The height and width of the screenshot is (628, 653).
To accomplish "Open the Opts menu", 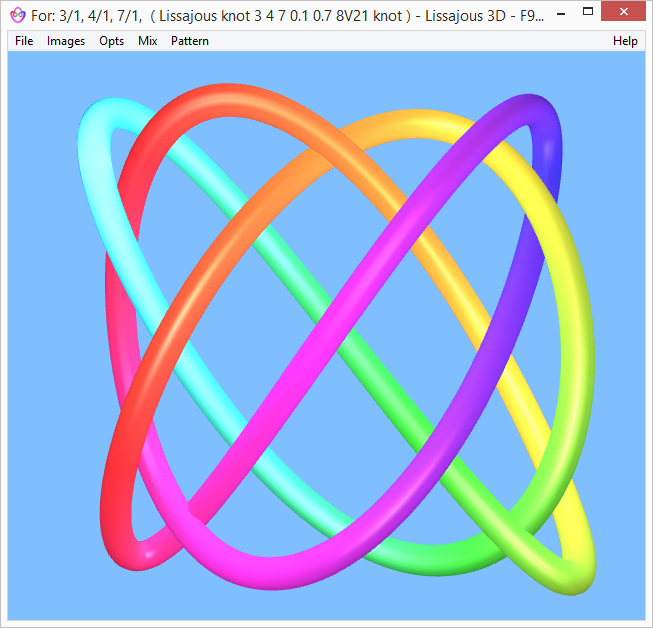I will [x=112, y=41].
